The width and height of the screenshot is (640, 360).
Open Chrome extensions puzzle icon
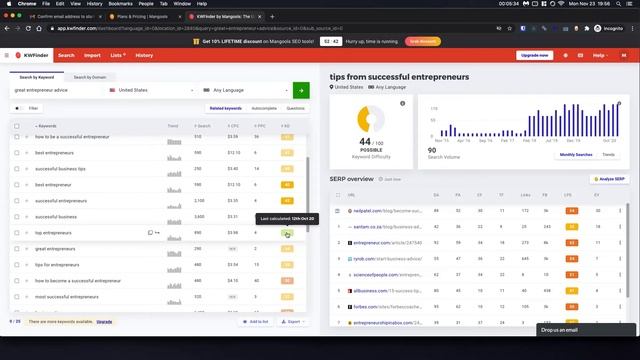pos(587,29)
